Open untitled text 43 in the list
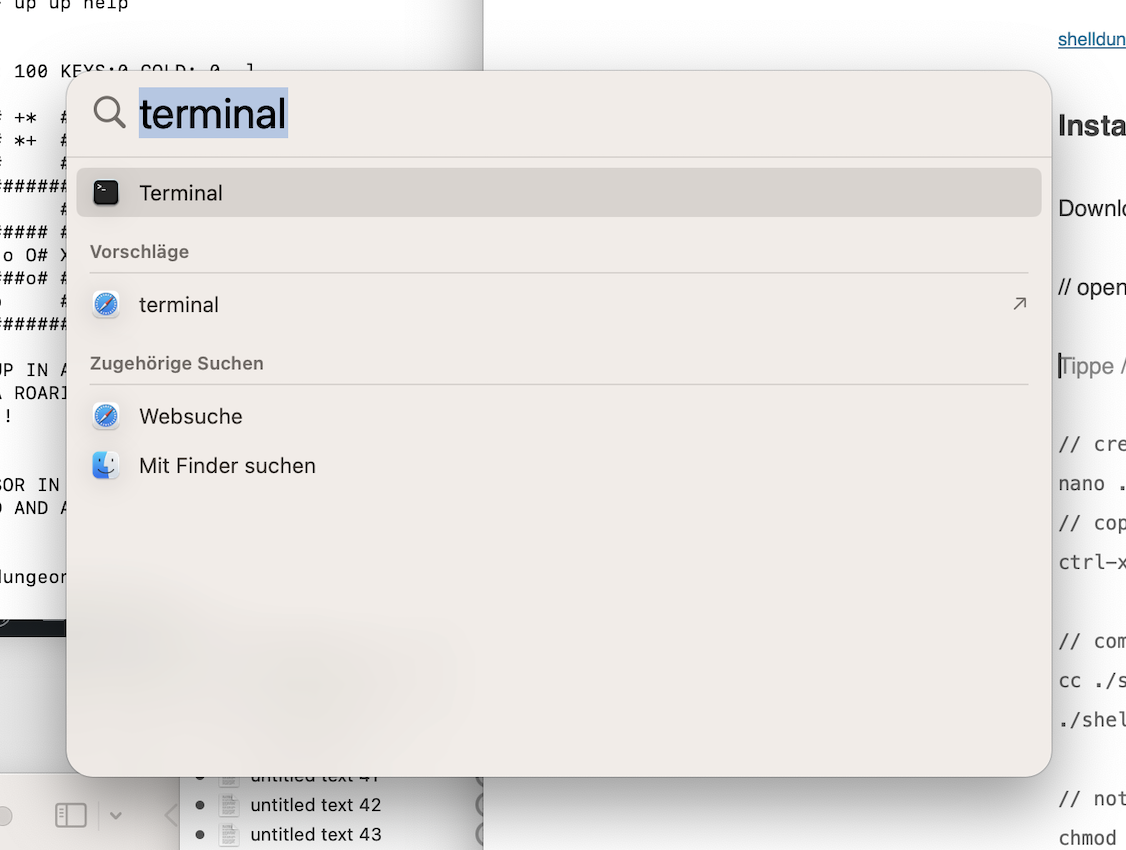Screen dimensions: 1126x850 coord(315,834)
